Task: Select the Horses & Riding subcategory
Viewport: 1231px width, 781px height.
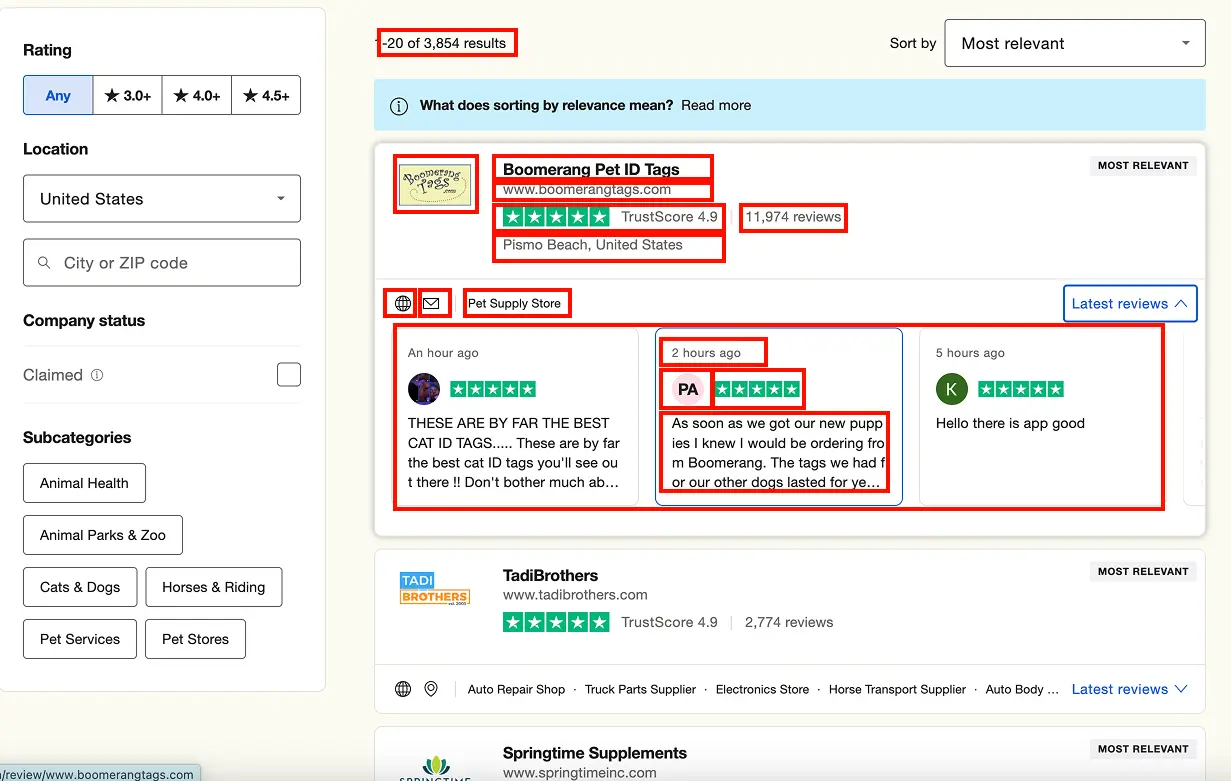Action: pyautogui.click(x=214, y=587)
